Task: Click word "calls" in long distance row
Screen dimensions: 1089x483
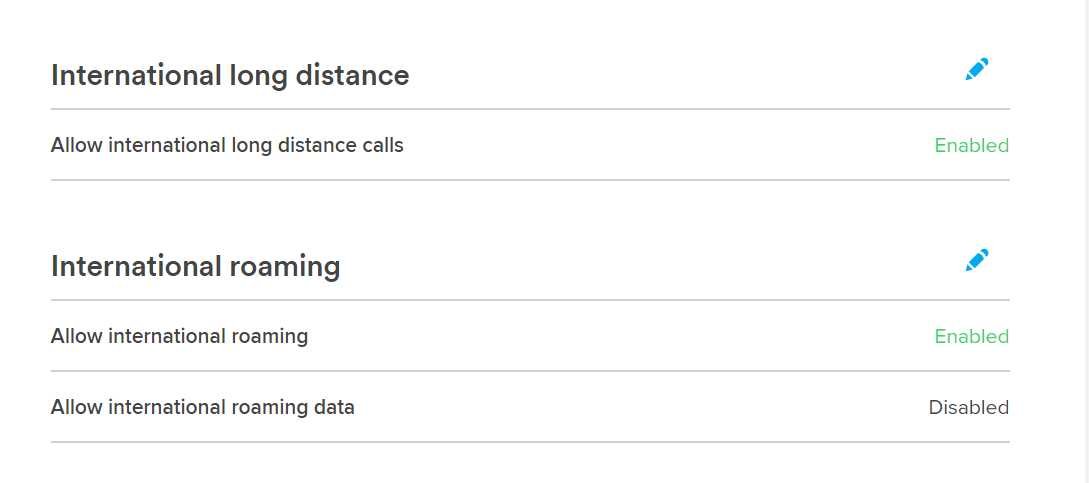Action: pyautogui.click(x=384, y=145)
